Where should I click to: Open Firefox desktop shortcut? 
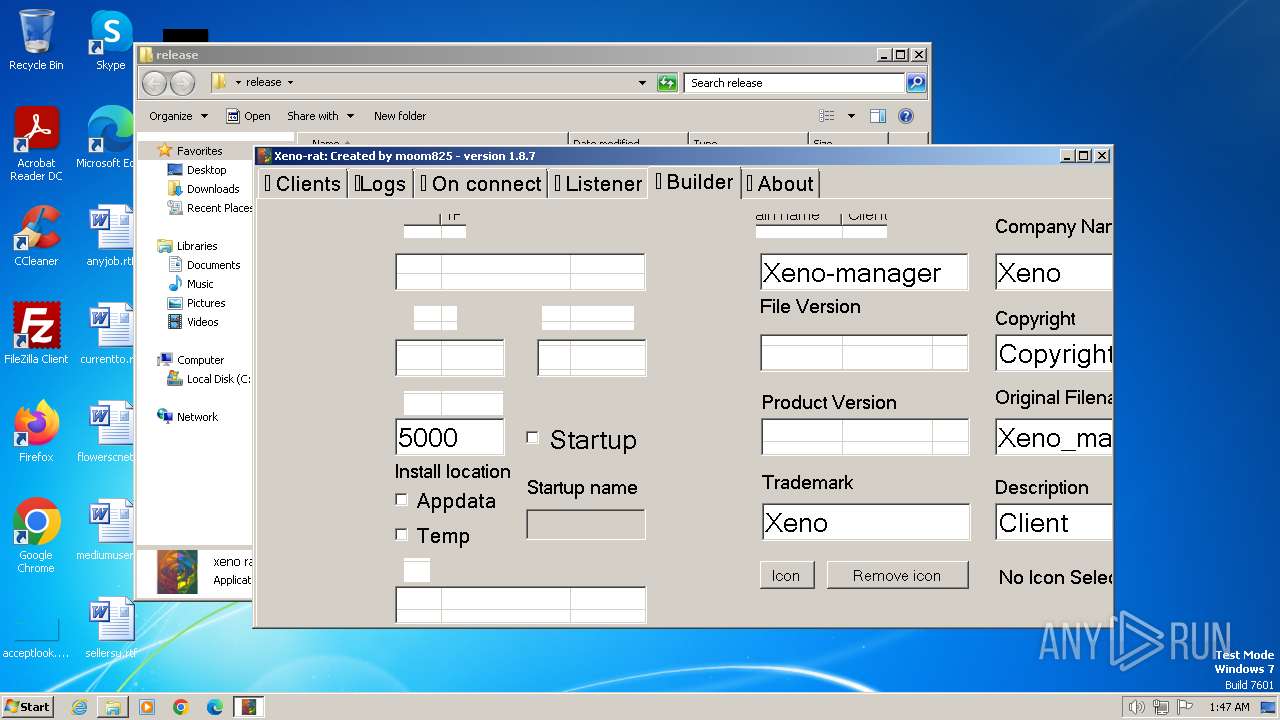[x=36, y=432]
